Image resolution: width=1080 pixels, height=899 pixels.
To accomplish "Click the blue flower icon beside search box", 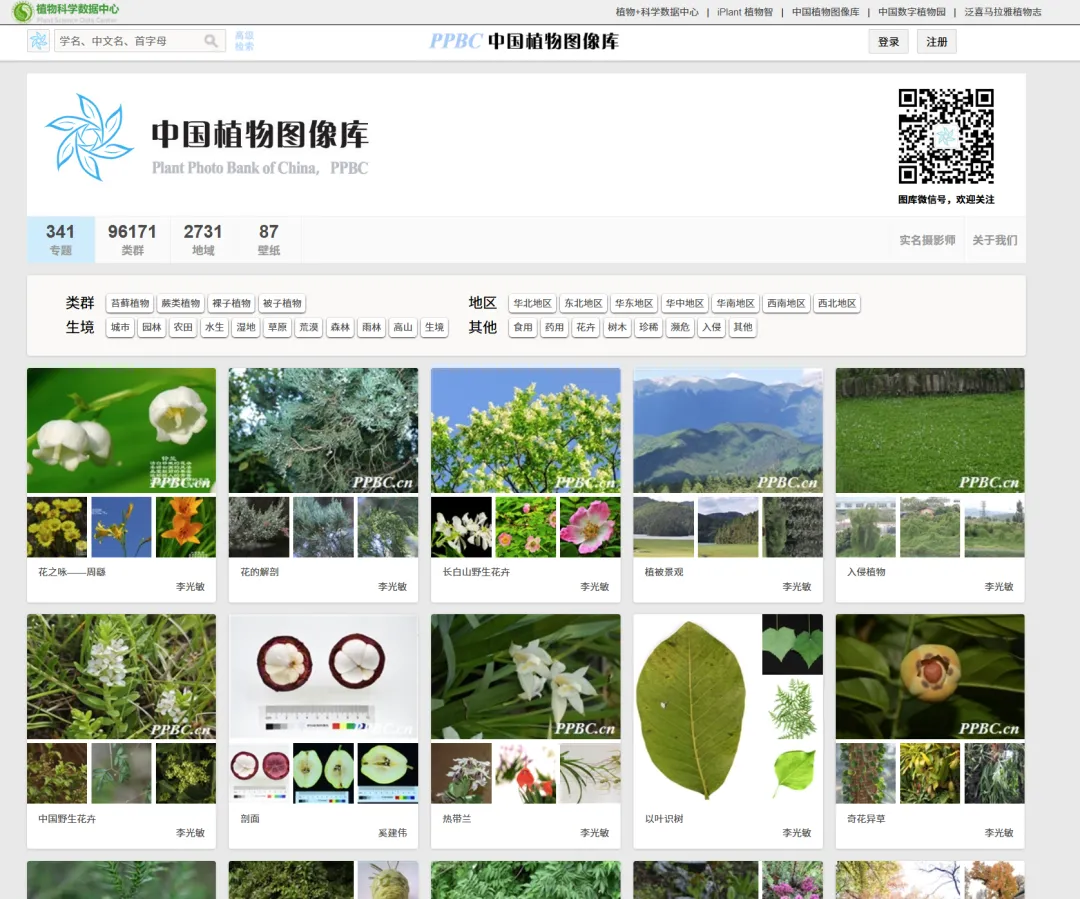I will point(39,41).
